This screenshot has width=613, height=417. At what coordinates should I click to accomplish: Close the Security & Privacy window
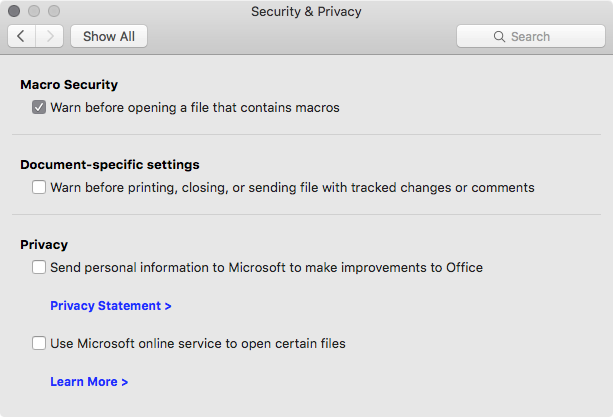(x=14, y=11)
